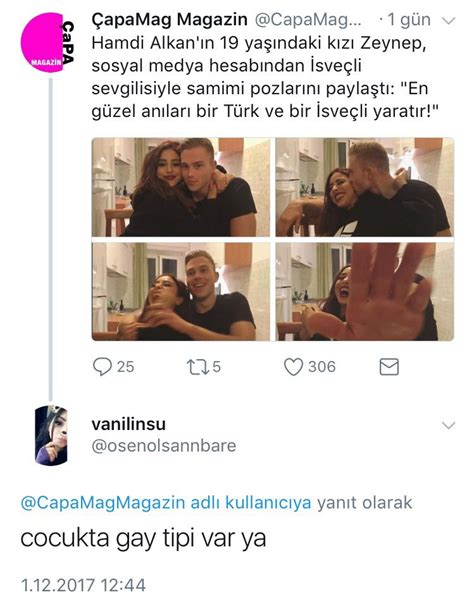Share the tweet via envelope message icon

click(389, 367)
